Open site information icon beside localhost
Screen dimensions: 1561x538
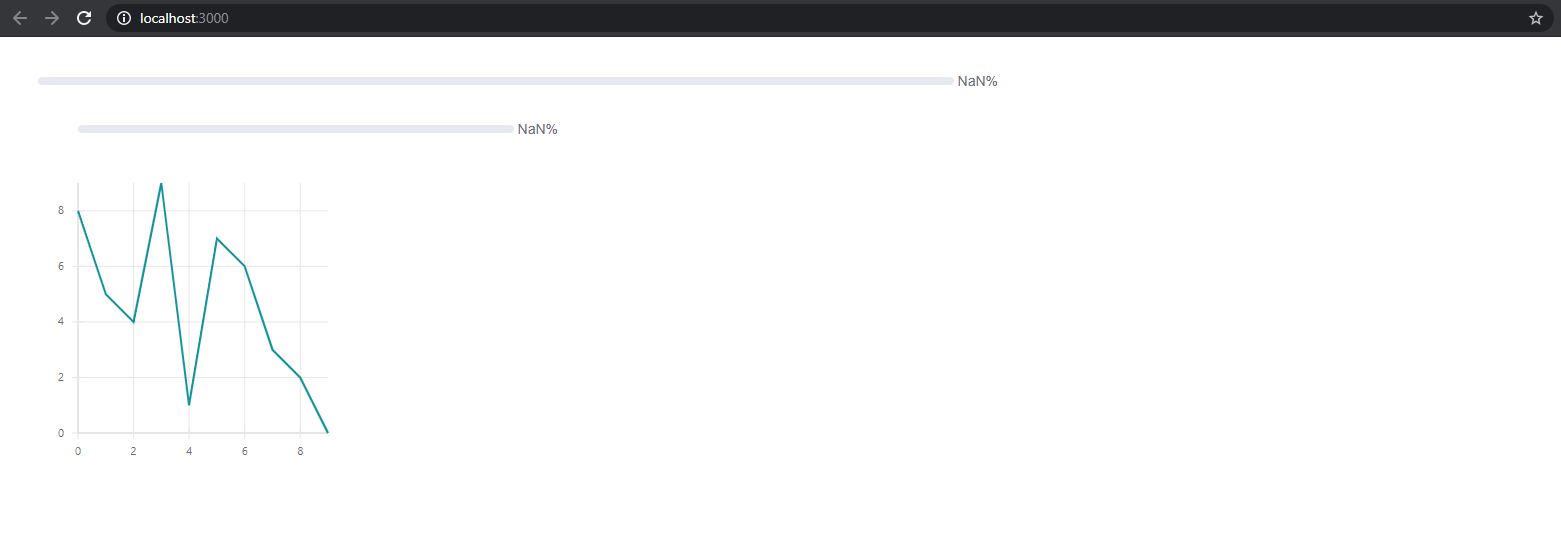tap(124, 18)
